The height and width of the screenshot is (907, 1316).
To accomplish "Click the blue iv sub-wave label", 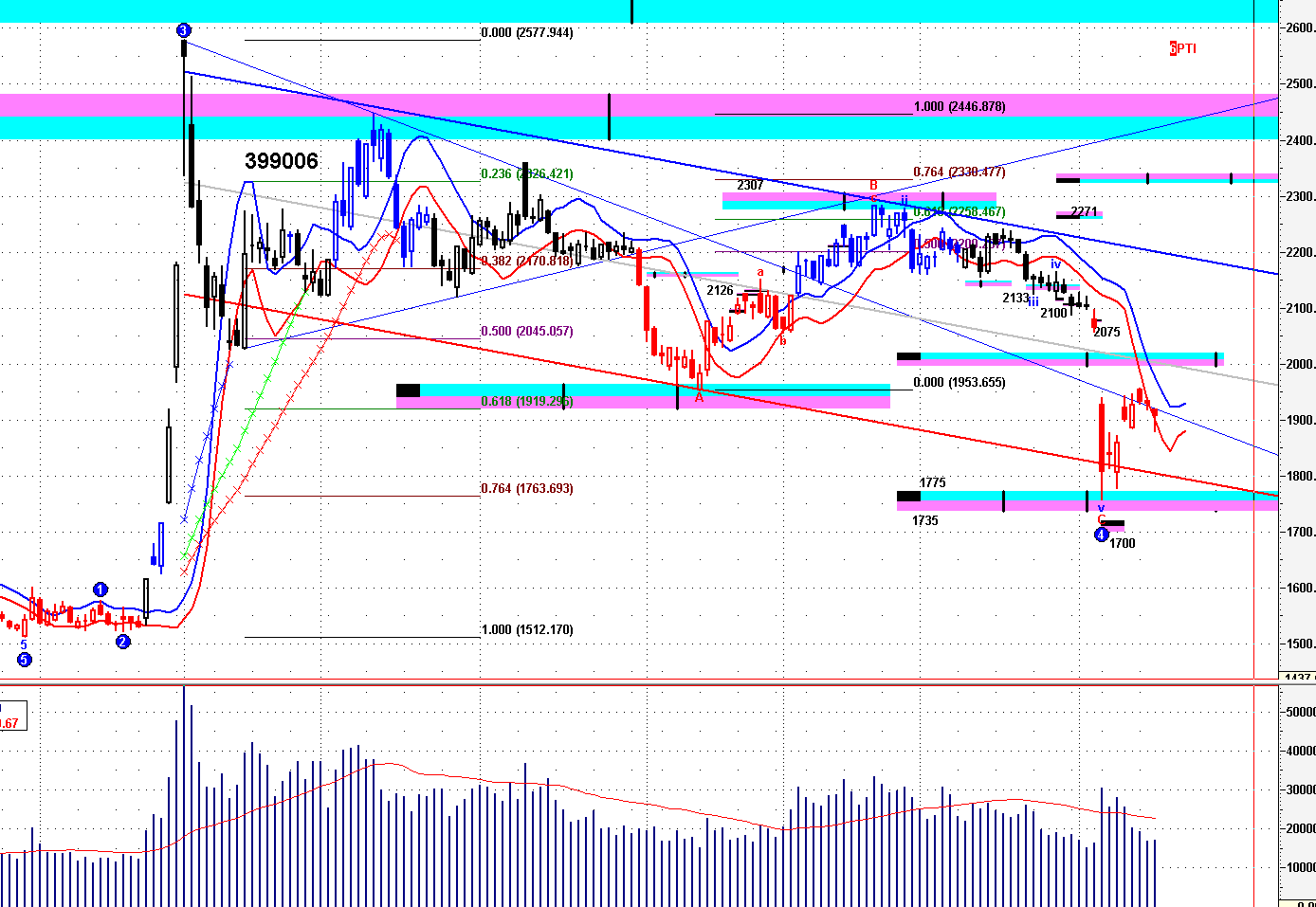I will click(1055, 264).
